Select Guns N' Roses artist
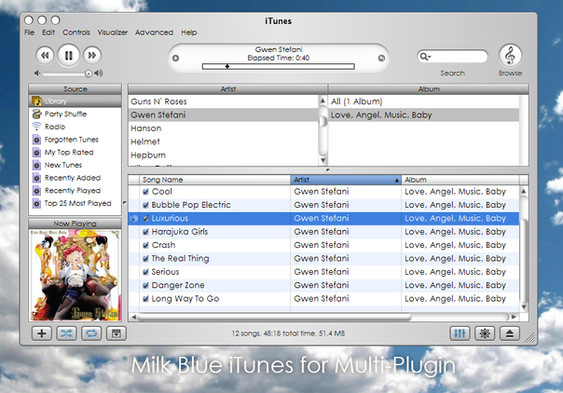 223,102
